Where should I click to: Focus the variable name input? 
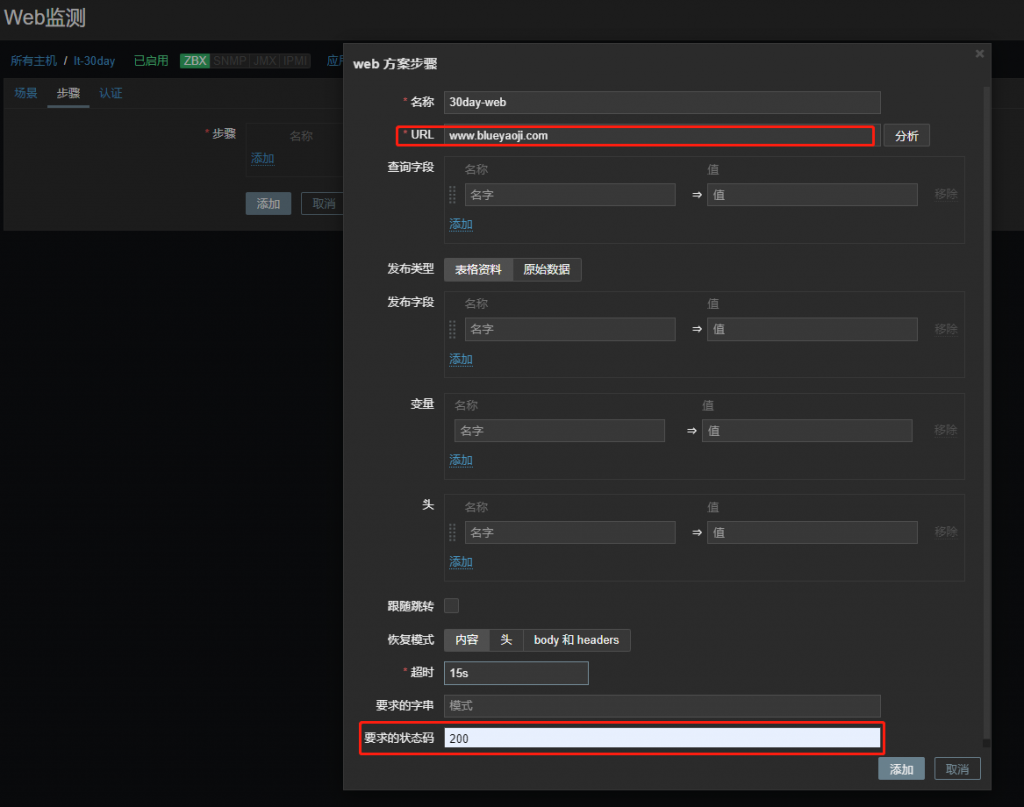pyautogui.click(x=560, y=431)
